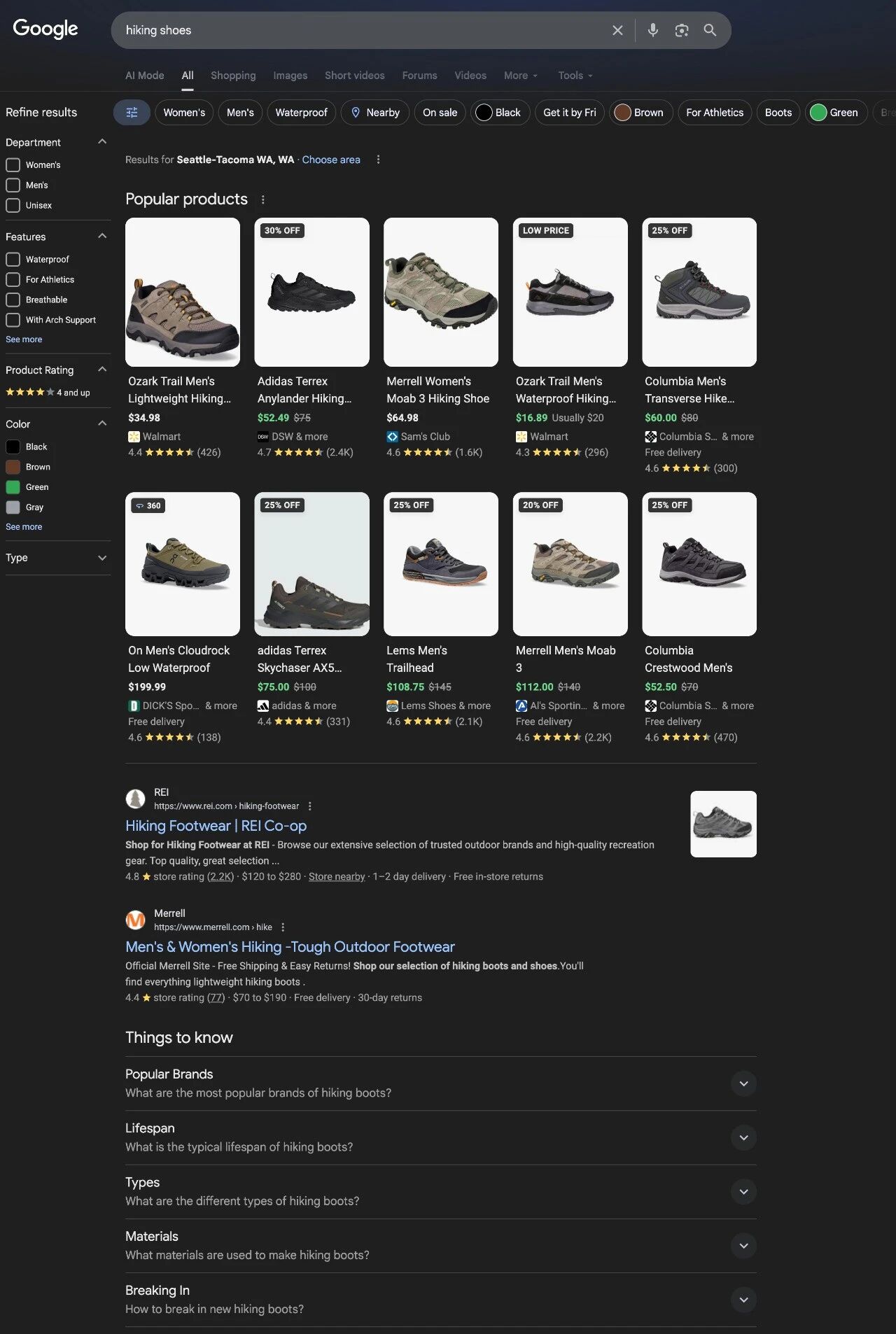896x1334 pixels.
Task: Click the Choose area link
Action: point(331,160)
